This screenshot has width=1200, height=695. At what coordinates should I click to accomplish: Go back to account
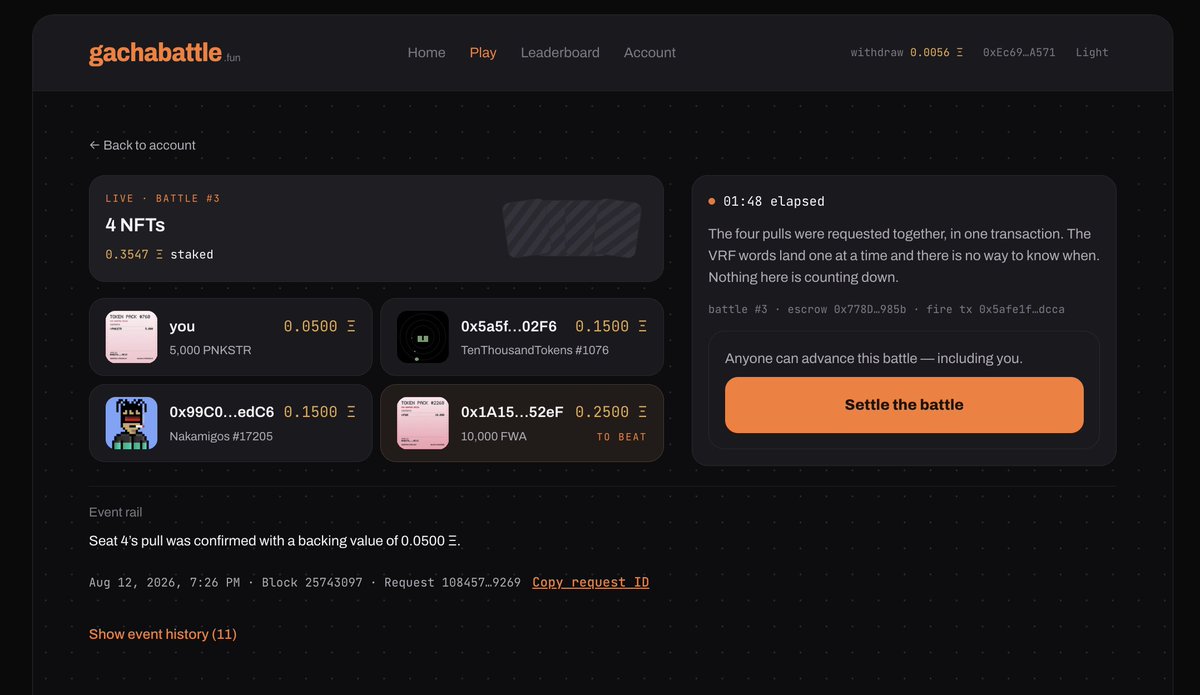pos(142,145)
